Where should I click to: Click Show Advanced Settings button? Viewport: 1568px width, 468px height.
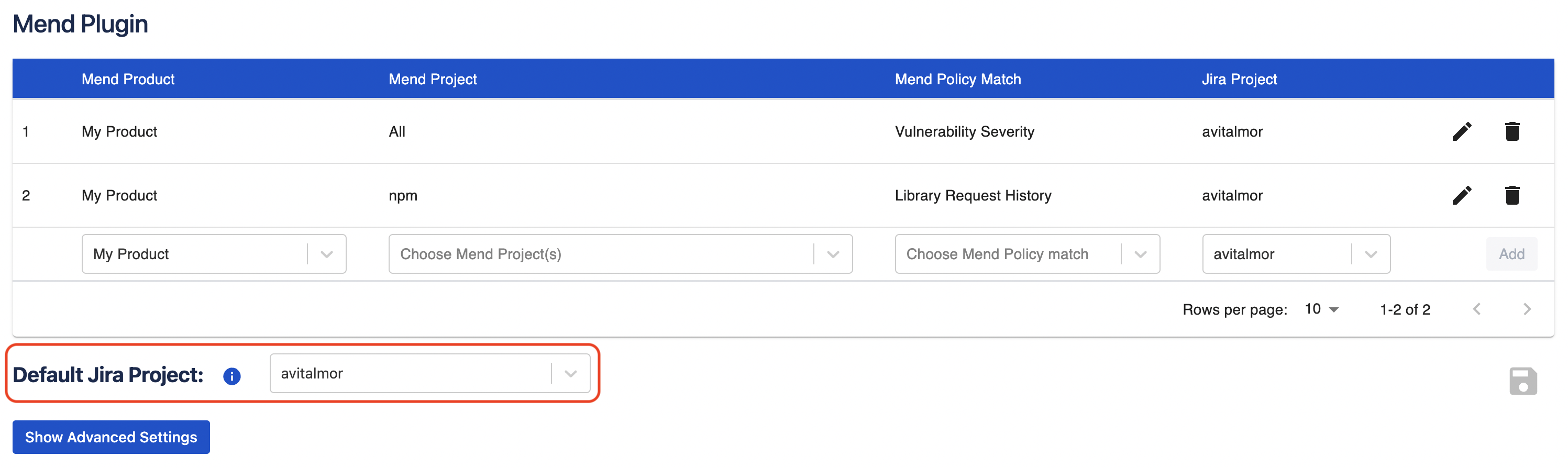111,437
